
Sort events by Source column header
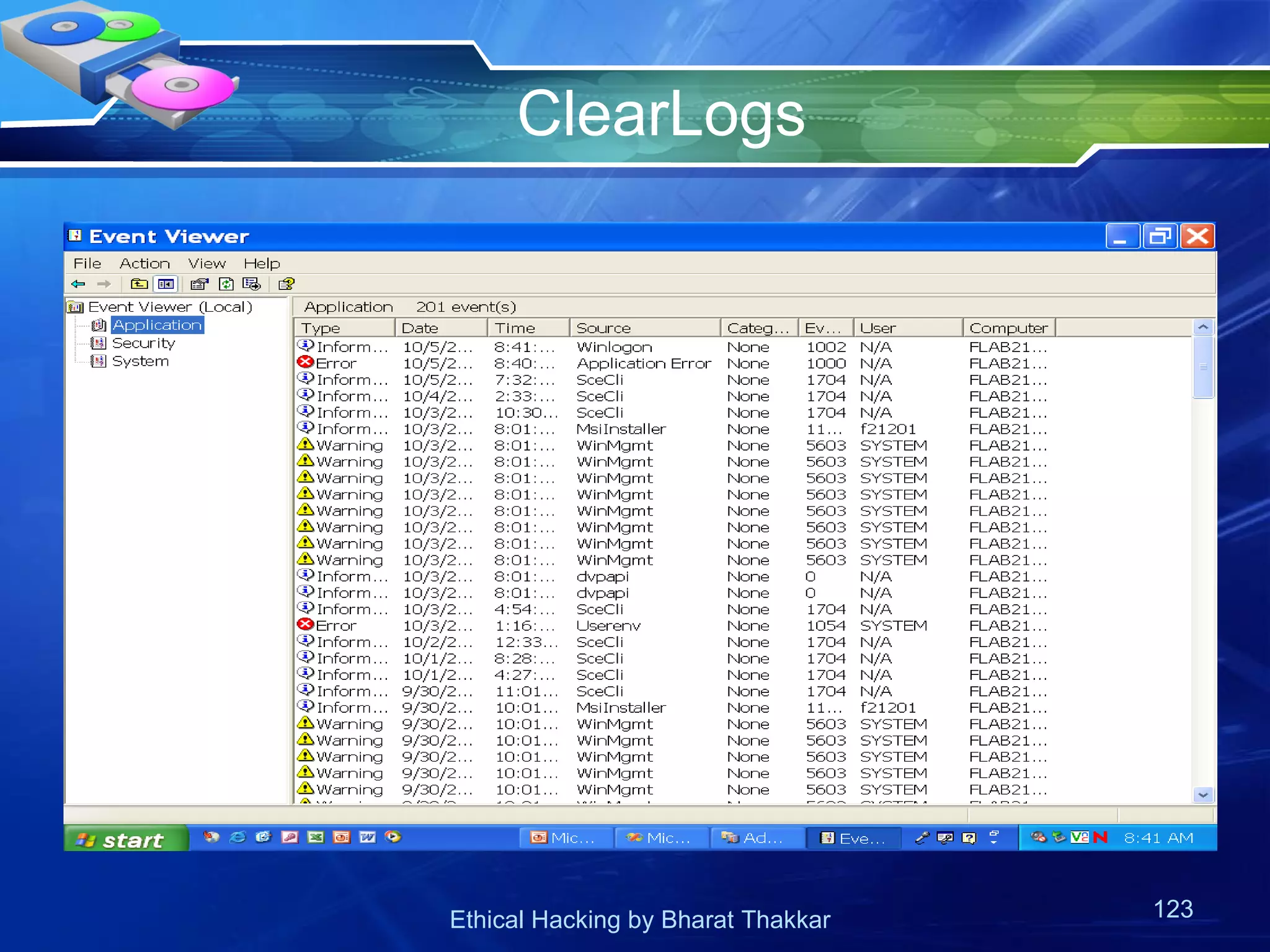(644, 328)
